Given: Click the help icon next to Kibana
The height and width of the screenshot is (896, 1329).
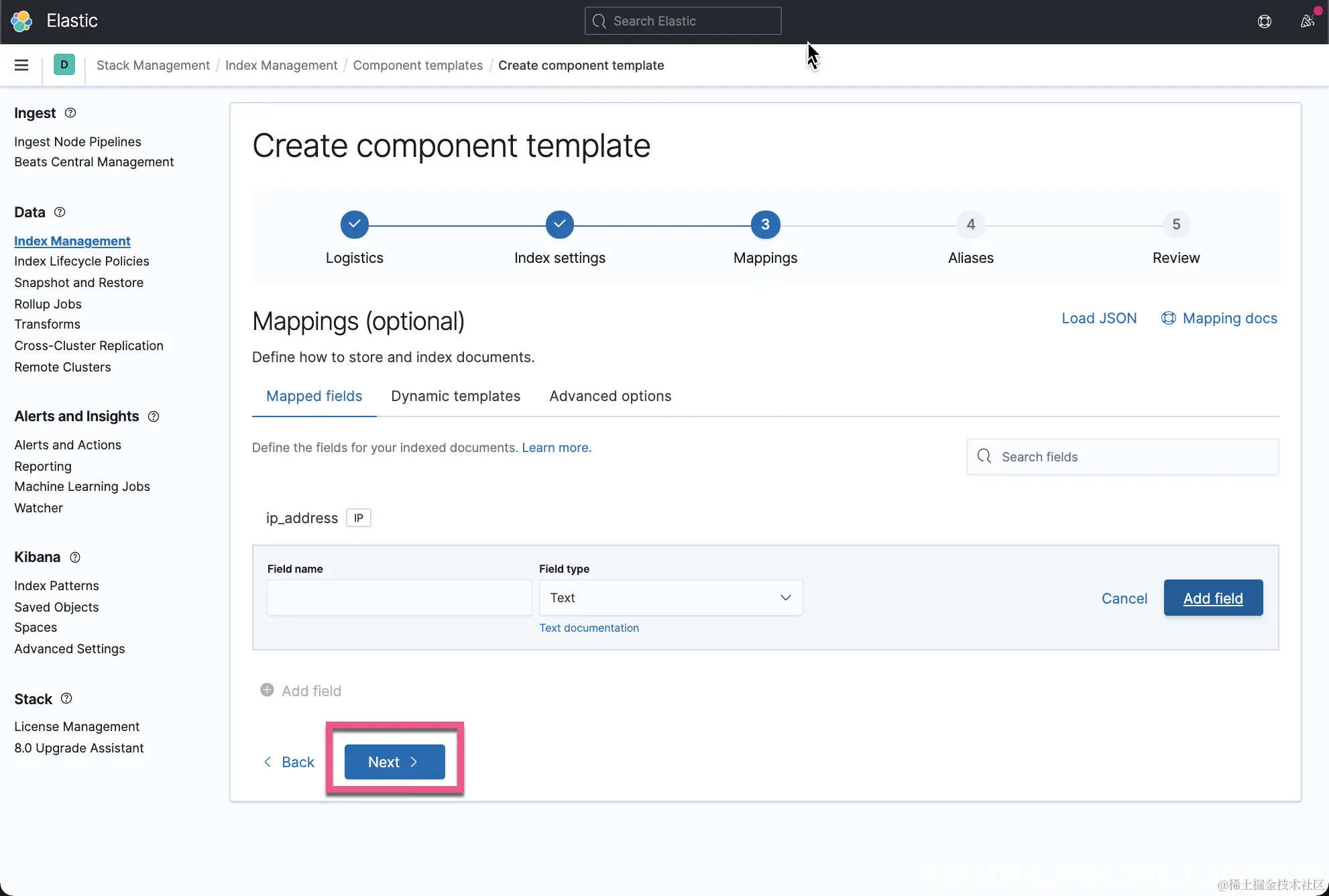Looking at the screenshot, I should point(75,557).
